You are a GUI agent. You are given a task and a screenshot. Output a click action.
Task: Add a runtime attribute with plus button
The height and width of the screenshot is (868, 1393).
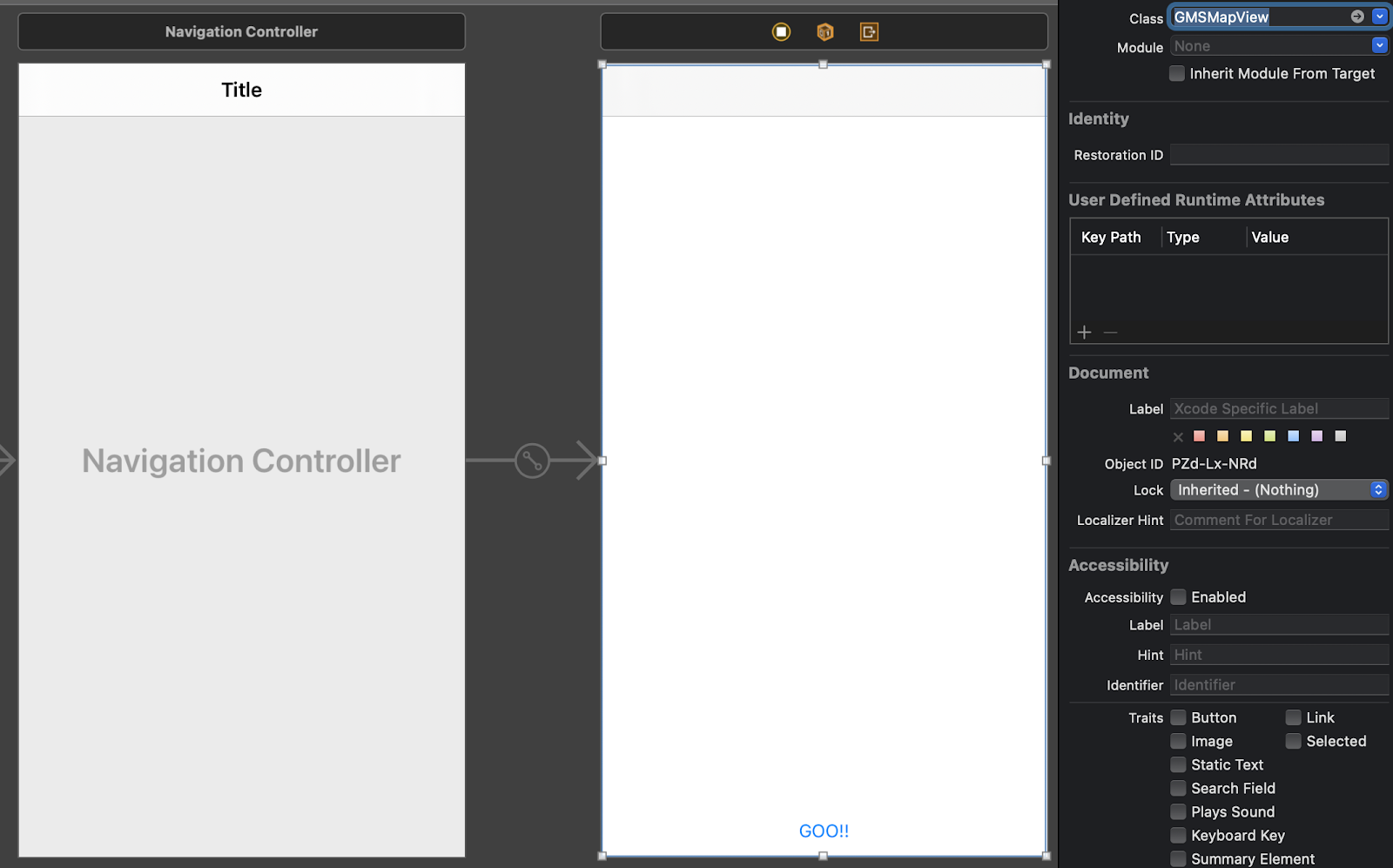1084,332
